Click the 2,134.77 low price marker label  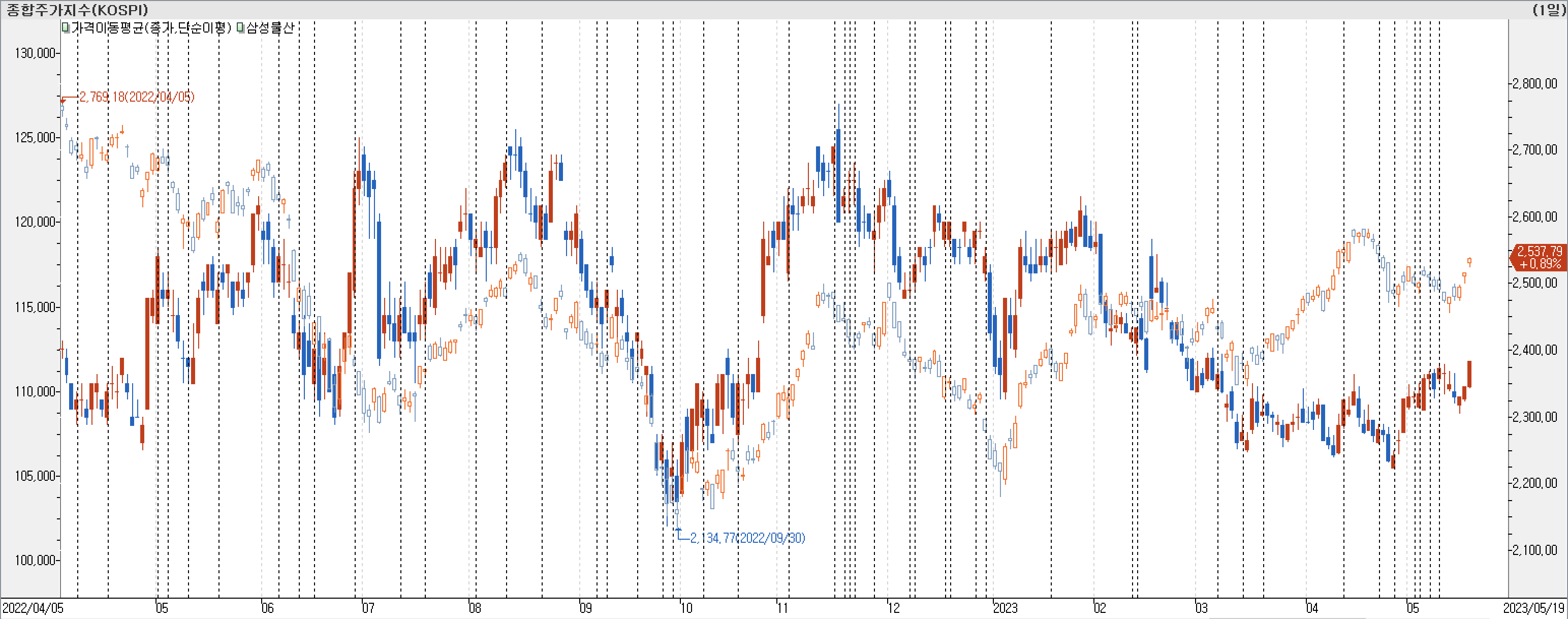[747, 538]
